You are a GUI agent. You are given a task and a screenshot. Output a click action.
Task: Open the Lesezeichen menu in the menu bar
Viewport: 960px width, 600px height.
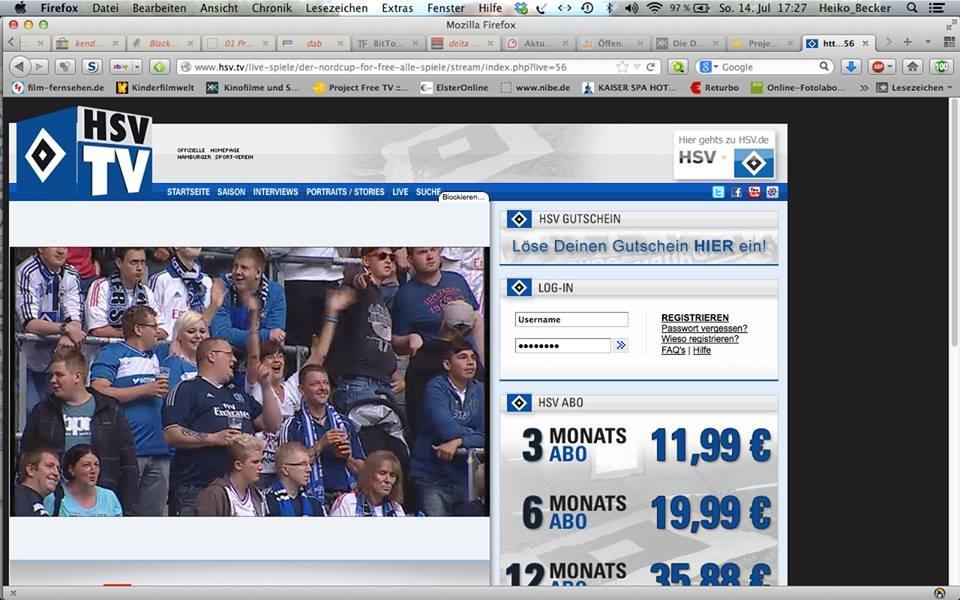(337, 8)
